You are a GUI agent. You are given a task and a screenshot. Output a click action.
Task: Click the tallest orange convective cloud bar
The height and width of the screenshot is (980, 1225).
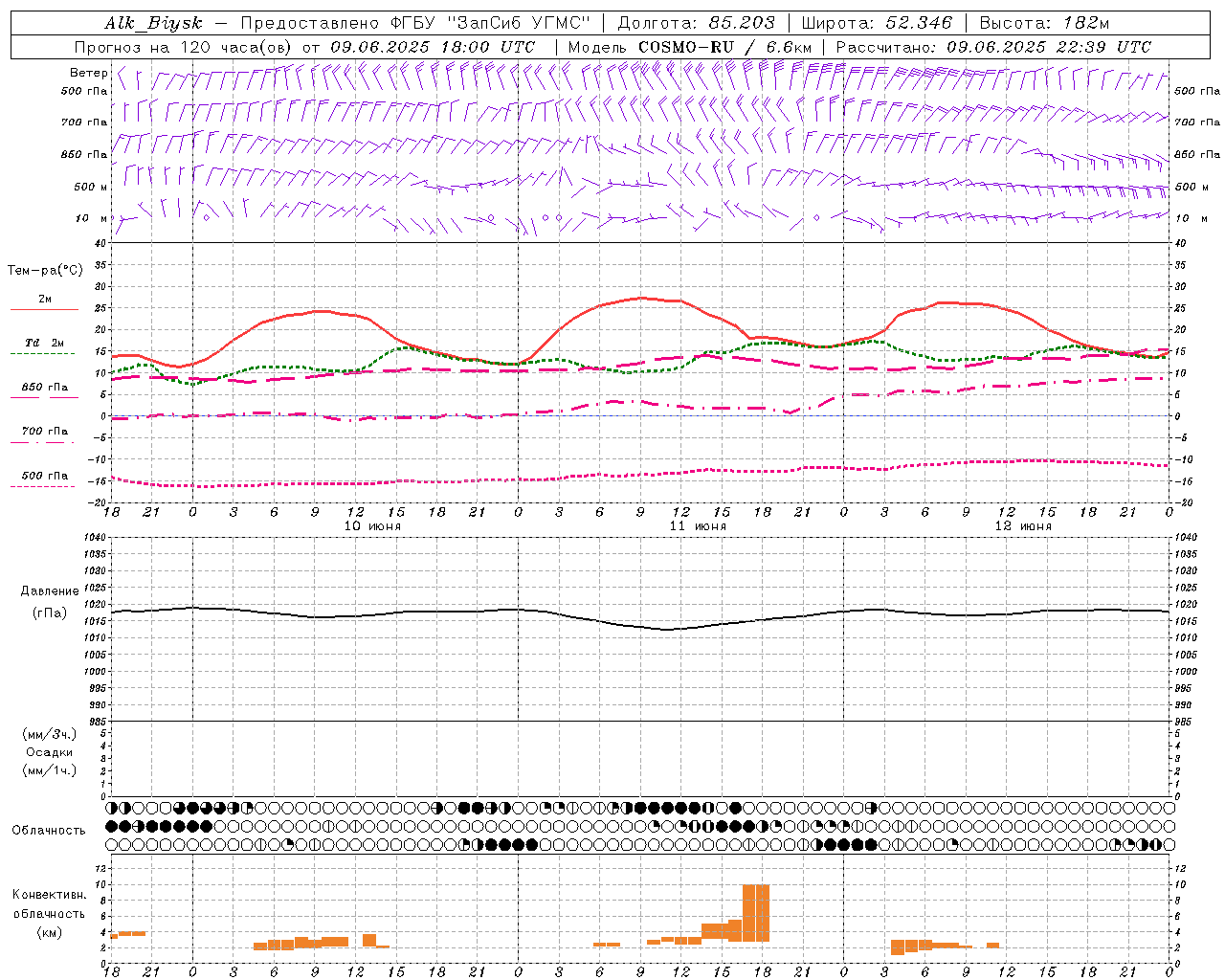tap(756, 914)
